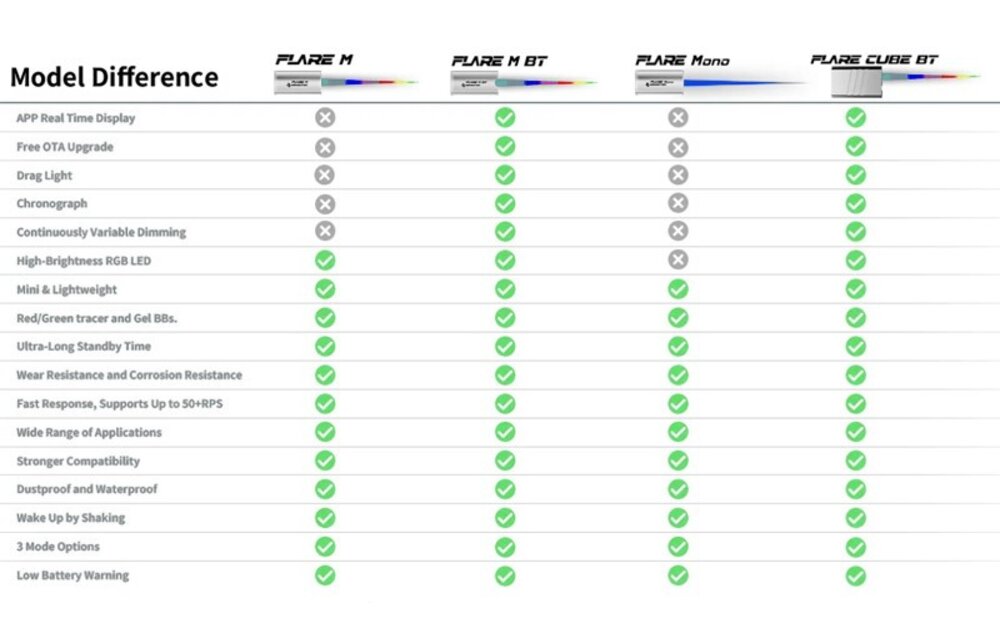1000x640 pixels.
Task: Click 'Wear Resistance and Corrosion Resistance' label
Action: [x=129, y=375]
